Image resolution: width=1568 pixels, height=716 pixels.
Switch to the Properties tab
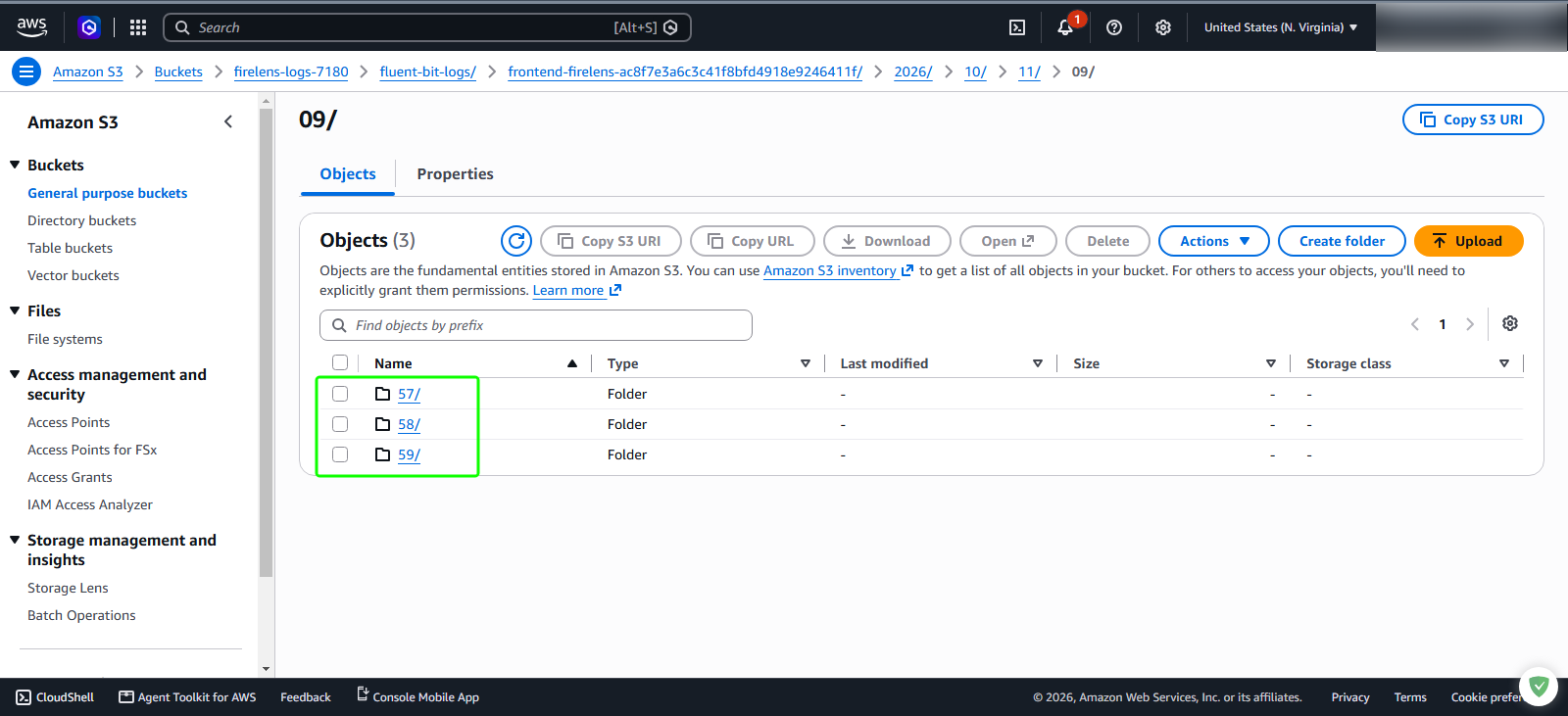point(455,173)
